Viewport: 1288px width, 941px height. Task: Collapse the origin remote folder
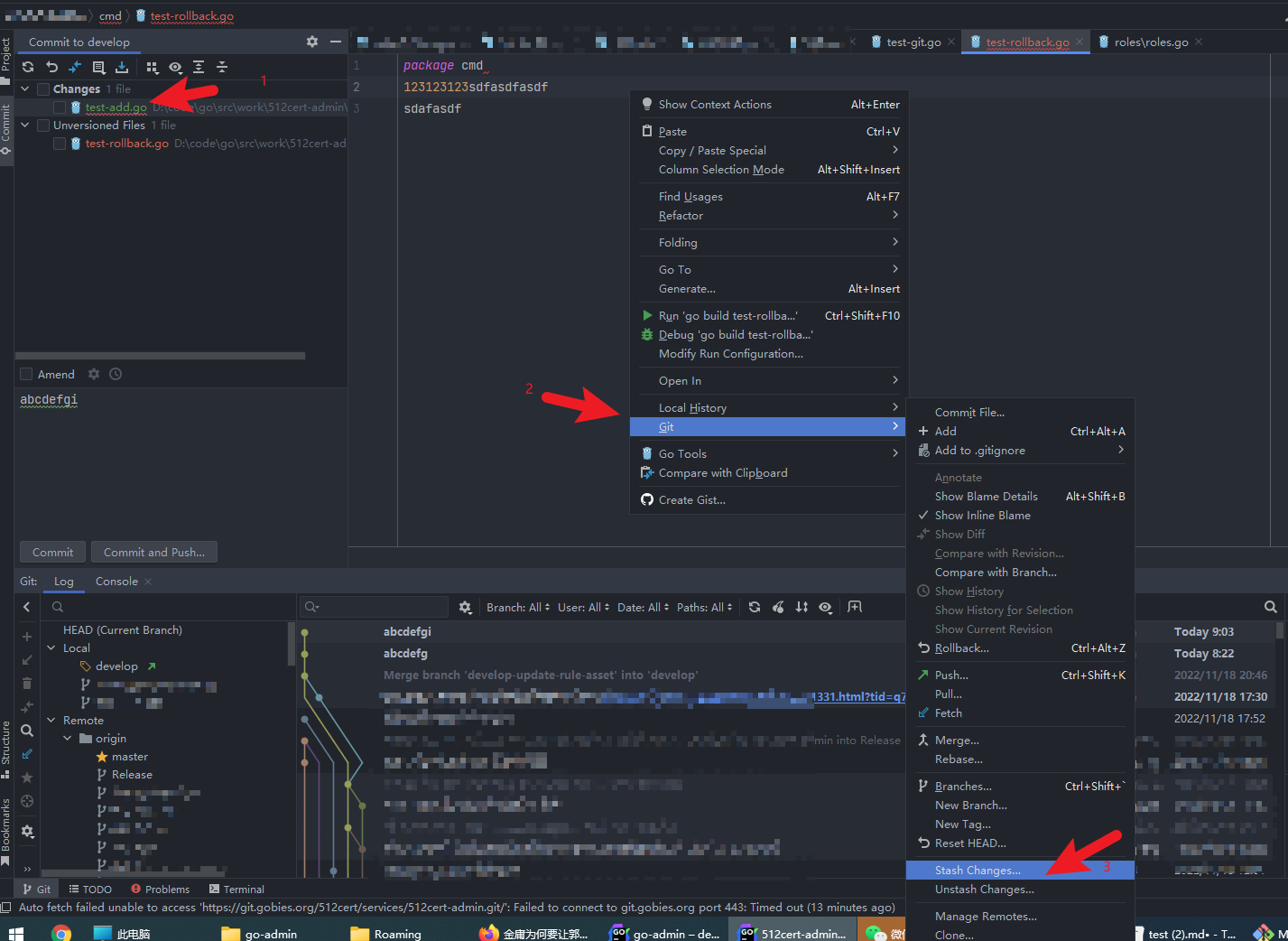pyautogui.click(x=68, y=738)
